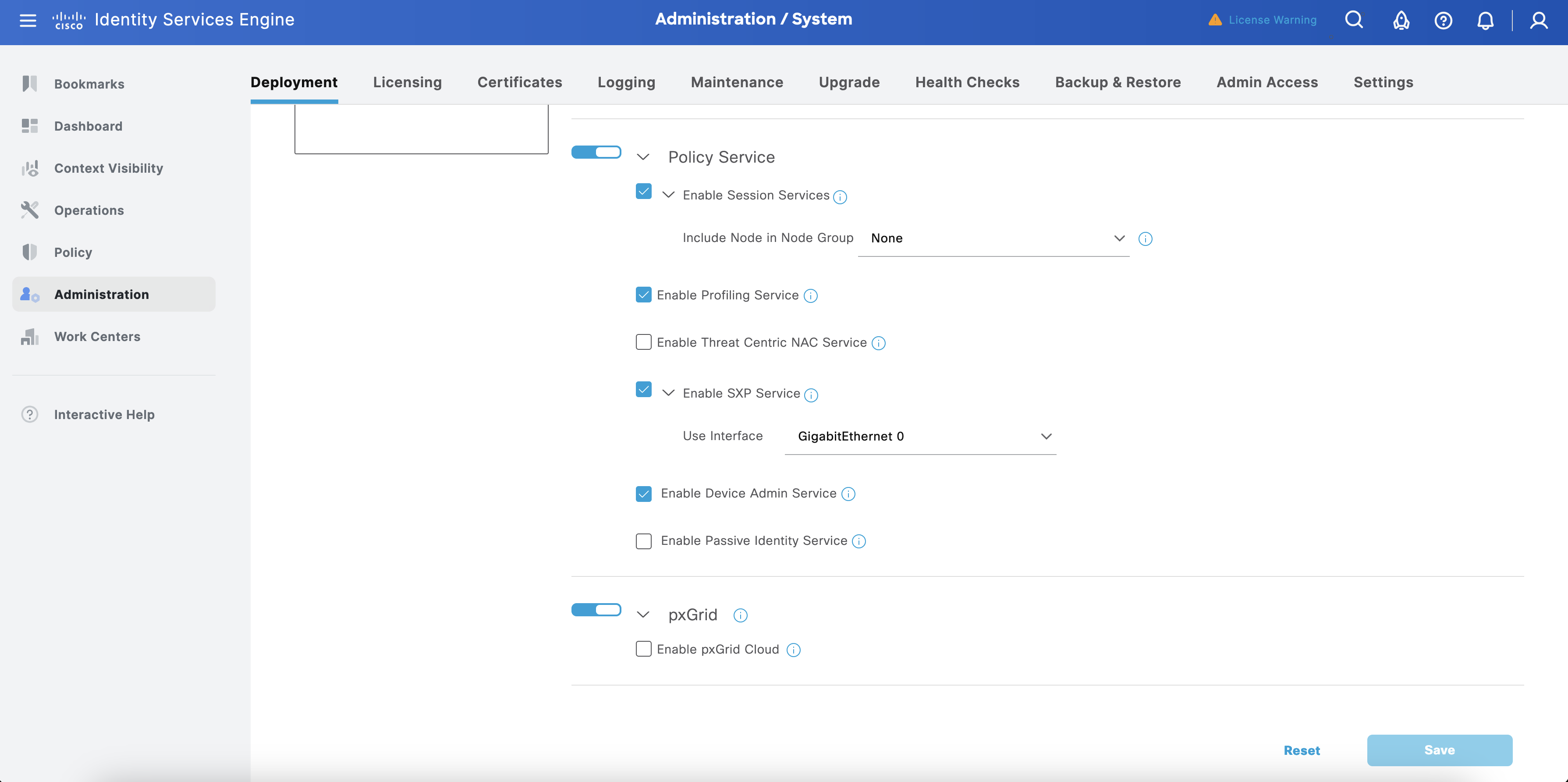1568x782 pixels.
Task: Open notifications bell icon
Action: [x=1485, y=20]
